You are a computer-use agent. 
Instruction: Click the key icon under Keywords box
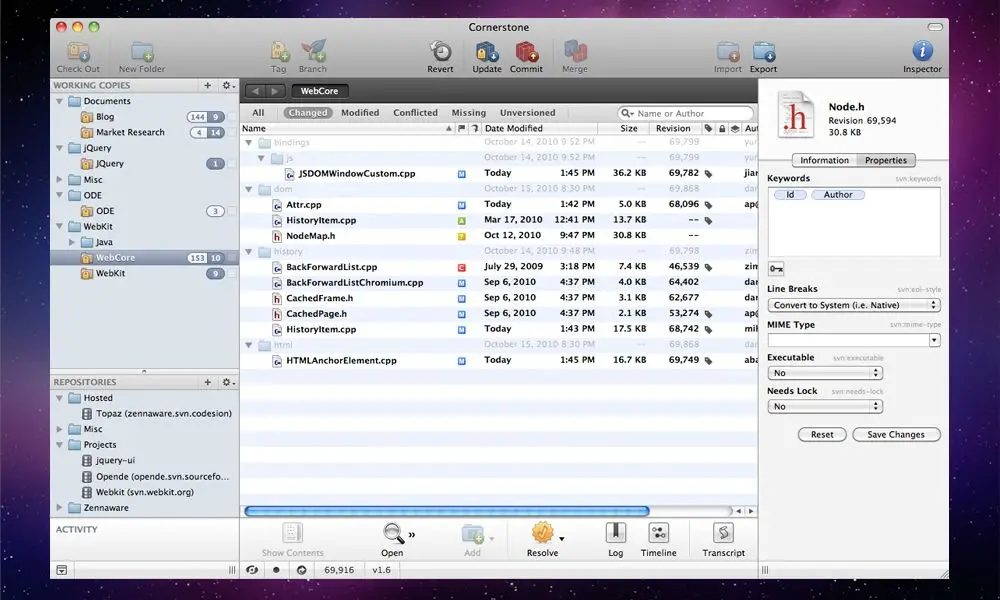[x=776, y=268]
